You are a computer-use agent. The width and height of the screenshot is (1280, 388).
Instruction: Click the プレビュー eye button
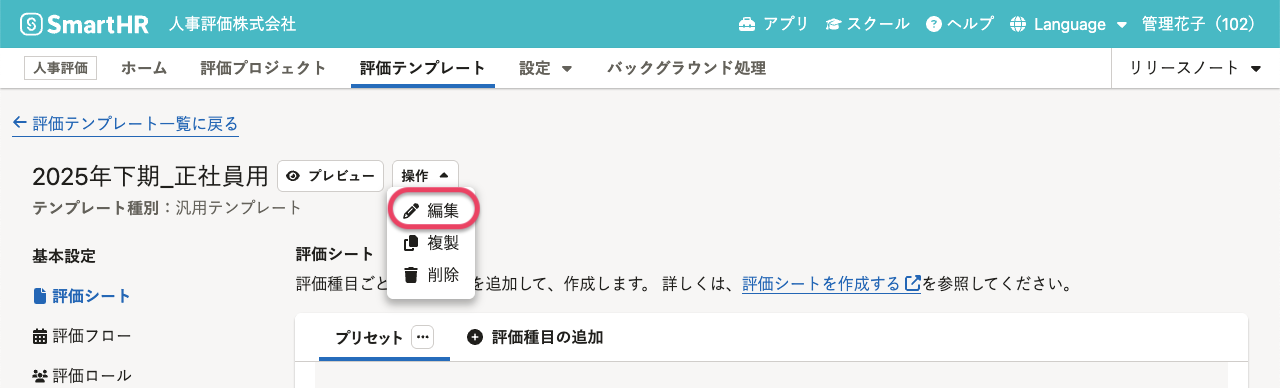click(330, 176)
